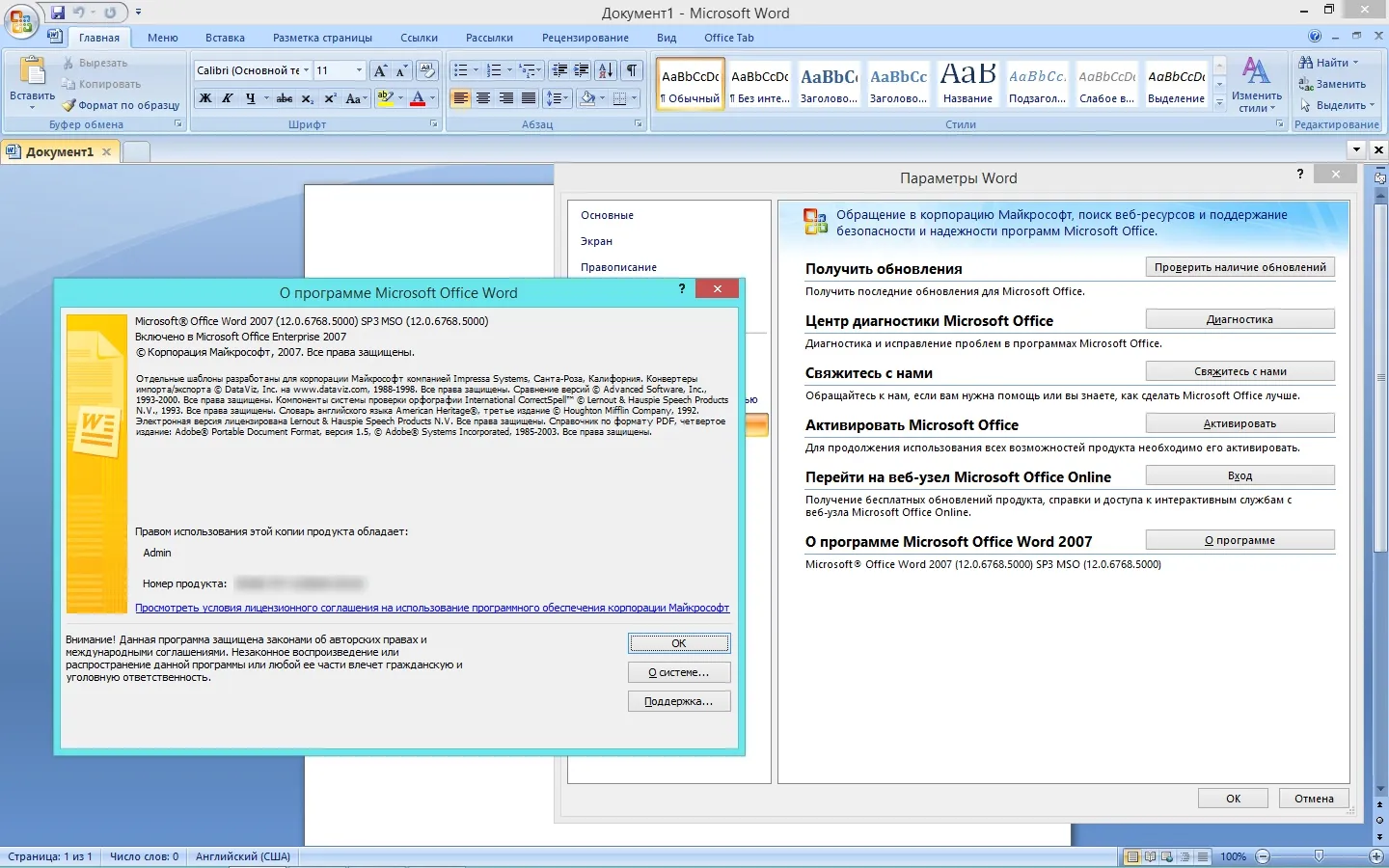1389x868 pixels.
Task: Expand the font color dropdown arrow
Action: [x=433, y=98]
